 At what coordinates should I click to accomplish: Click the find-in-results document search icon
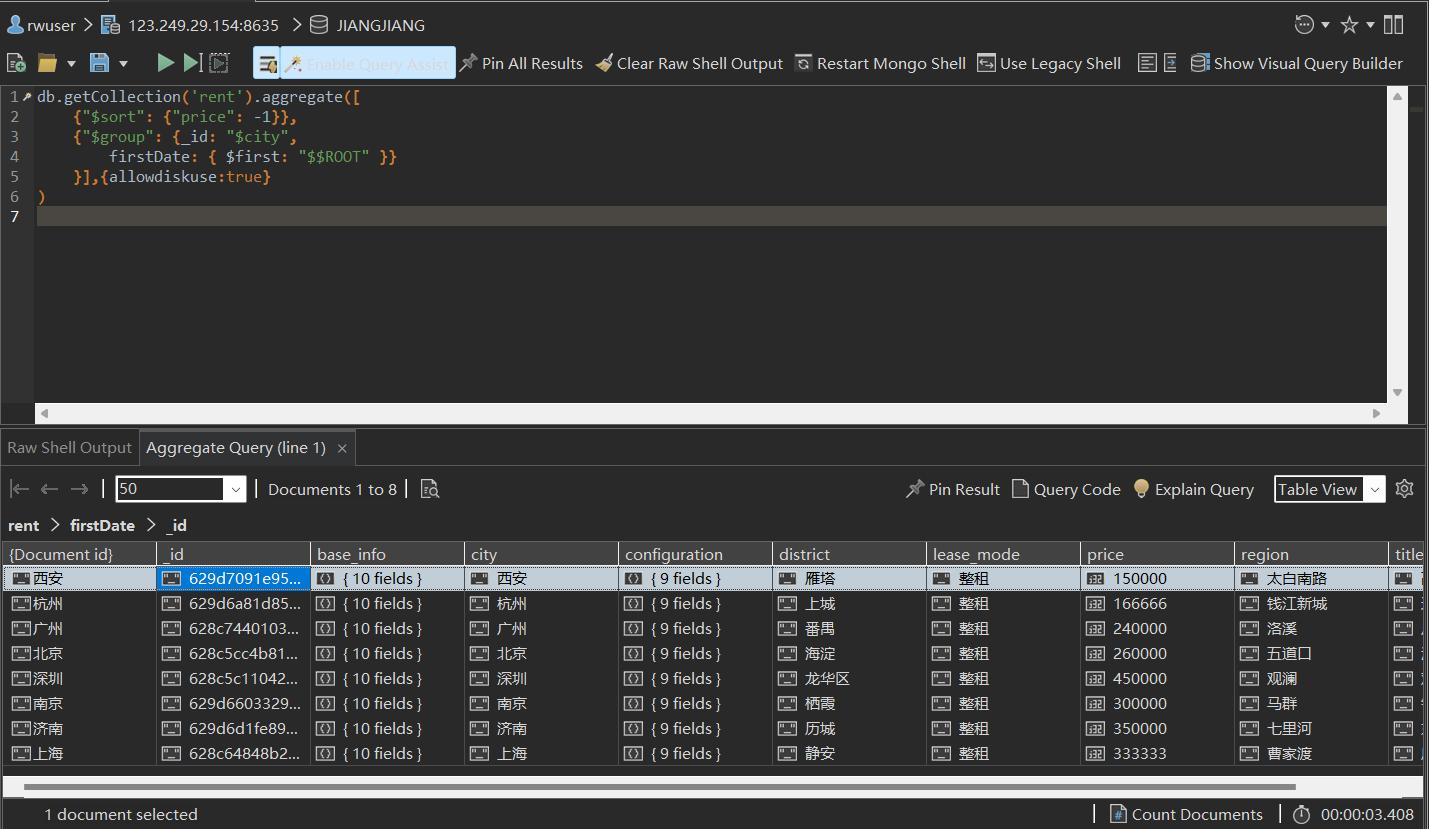430,489
